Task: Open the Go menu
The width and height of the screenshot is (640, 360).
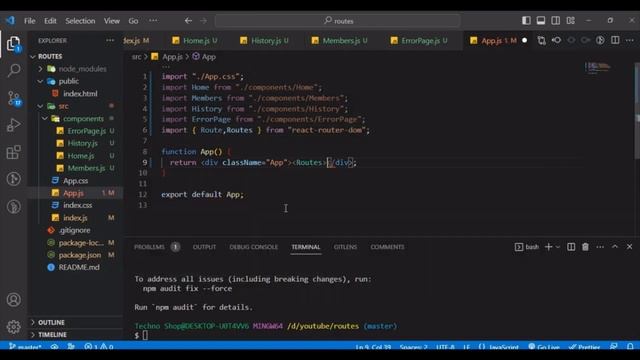Action: tap(133, 21)
